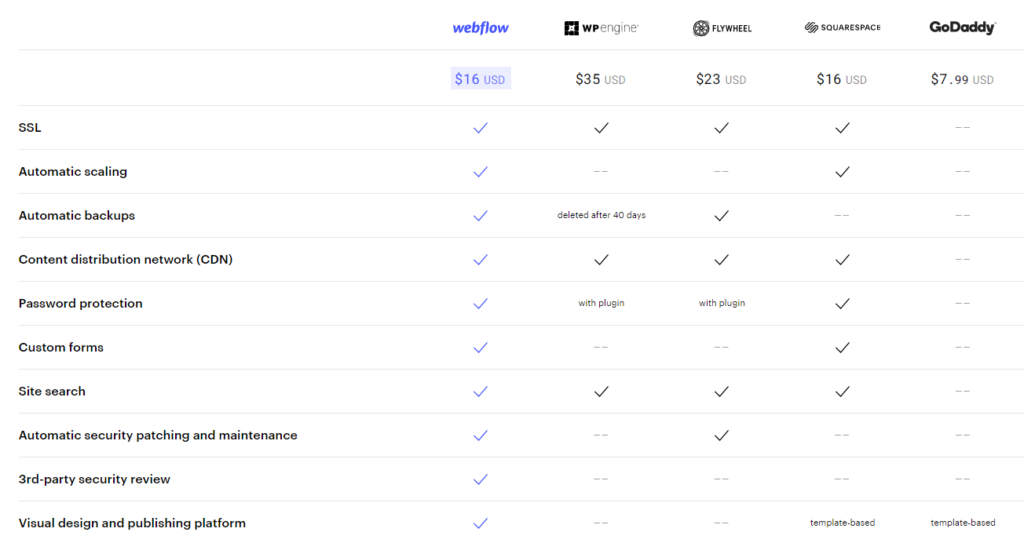Viewport: 1024px width, 543px height.
Task: Click the Squarespace logo
Action: [x=842, y=28]
